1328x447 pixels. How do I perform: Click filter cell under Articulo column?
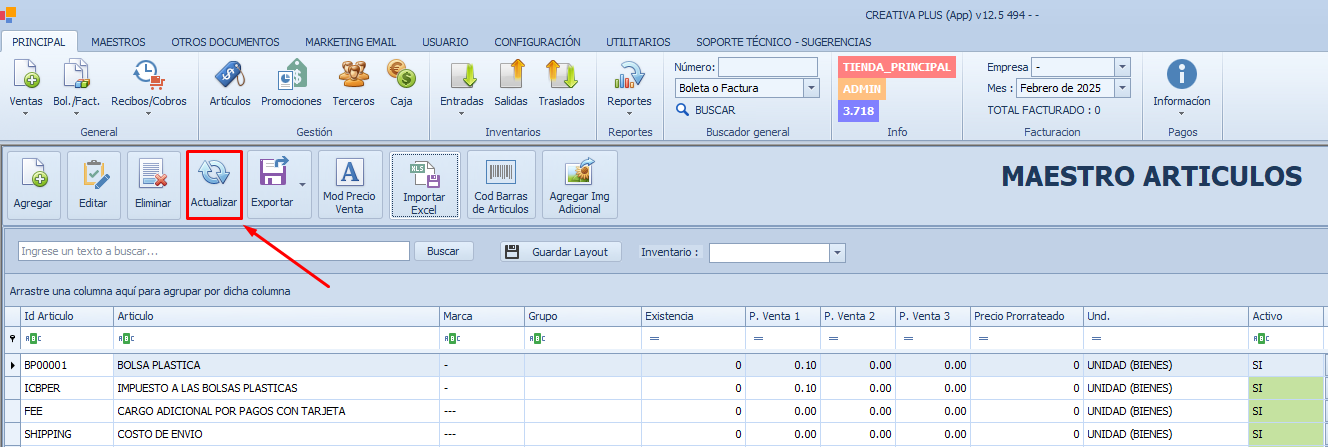[x=276, y=339]
